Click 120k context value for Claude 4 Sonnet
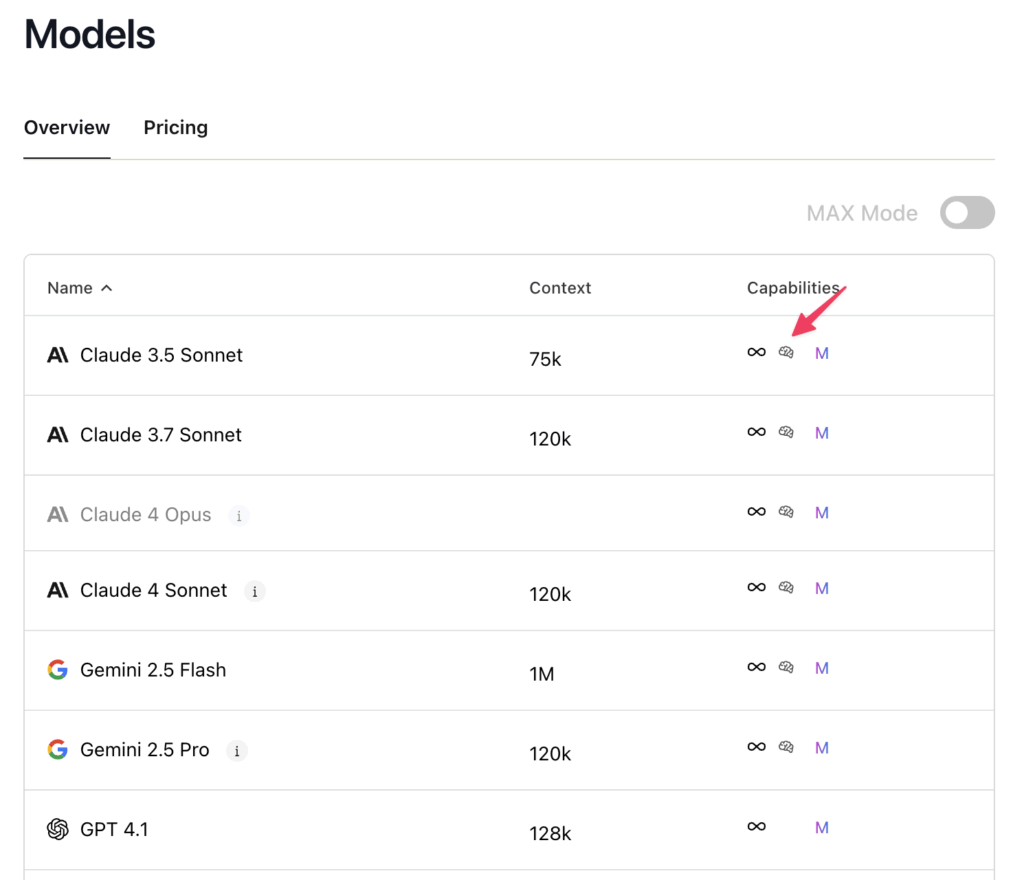Image resolution: width=1024 pixels, height=880 pixels. coord(550,594)
